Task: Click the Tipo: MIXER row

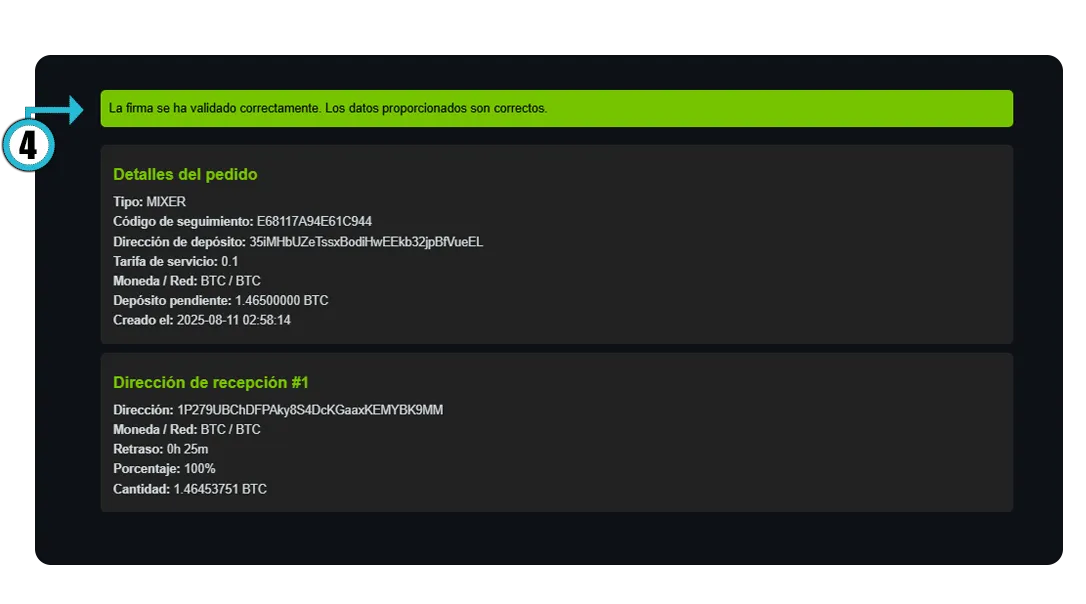Action: (x=149, y=202)
